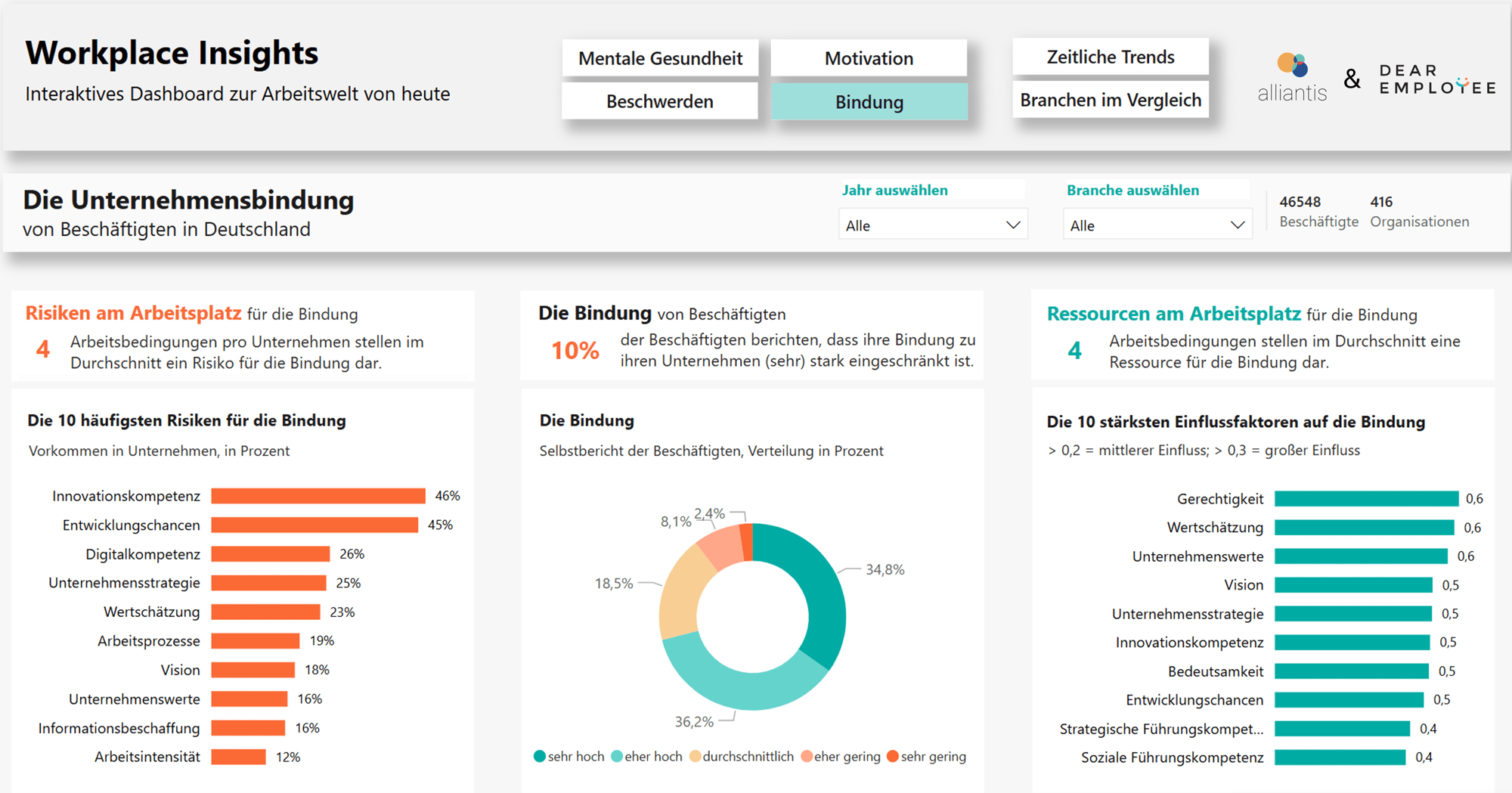
Task: Click the Unternehmenswerte 0,6 influence bar
Action: click(x=1362, y=556)
